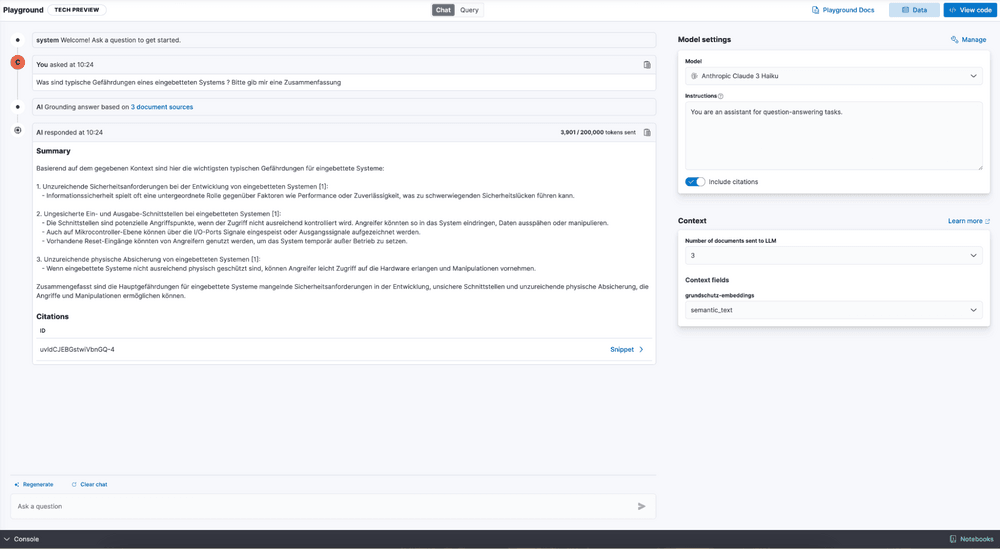Switch to the Chat tab

pyautogui.click(x=443, y=10)
